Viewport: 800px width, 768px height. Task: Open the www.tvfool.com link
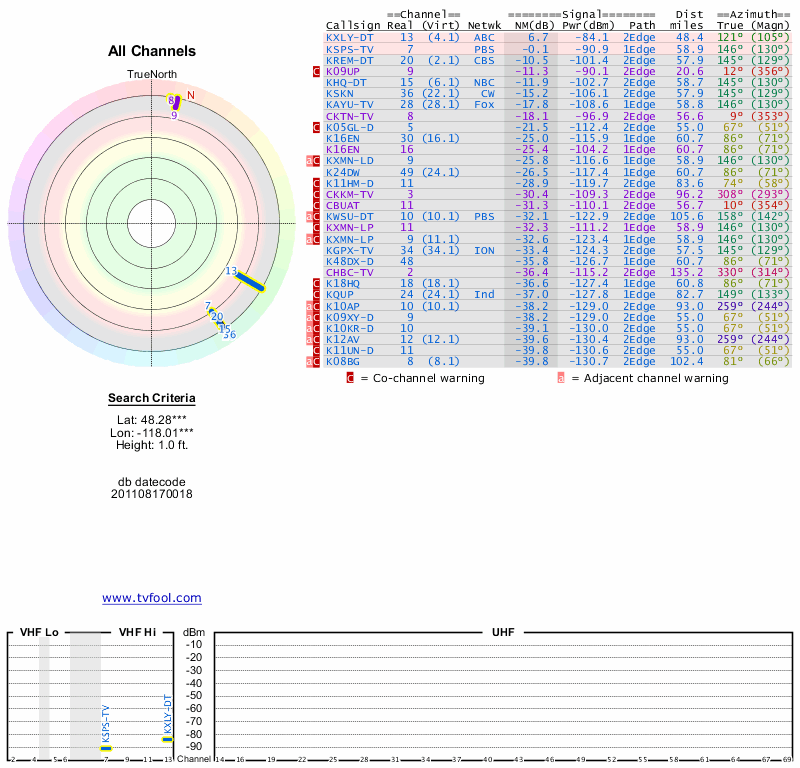(152, 598)
